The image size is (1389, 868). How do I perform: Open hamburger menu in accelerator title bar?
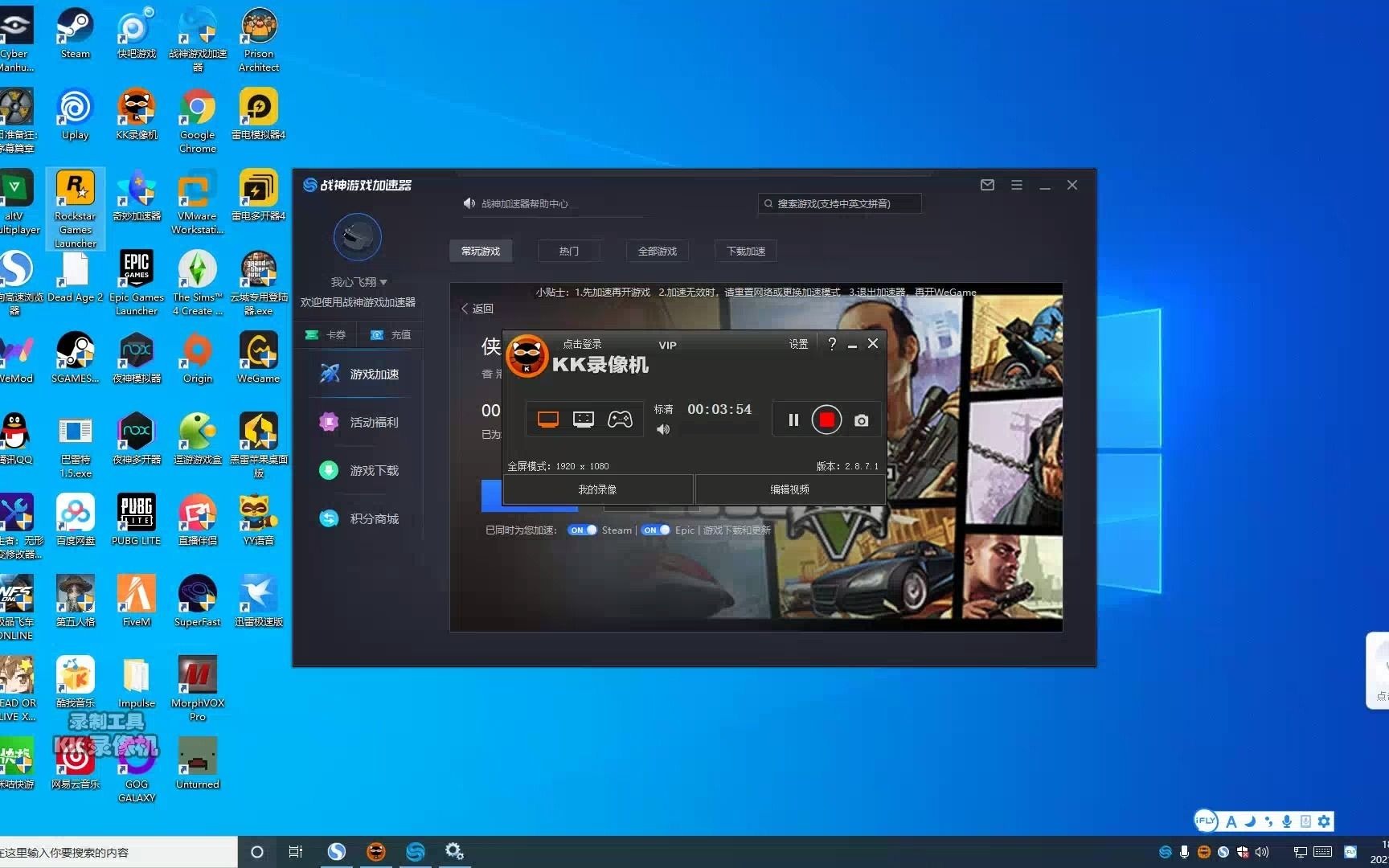(x=1017, y=185)
